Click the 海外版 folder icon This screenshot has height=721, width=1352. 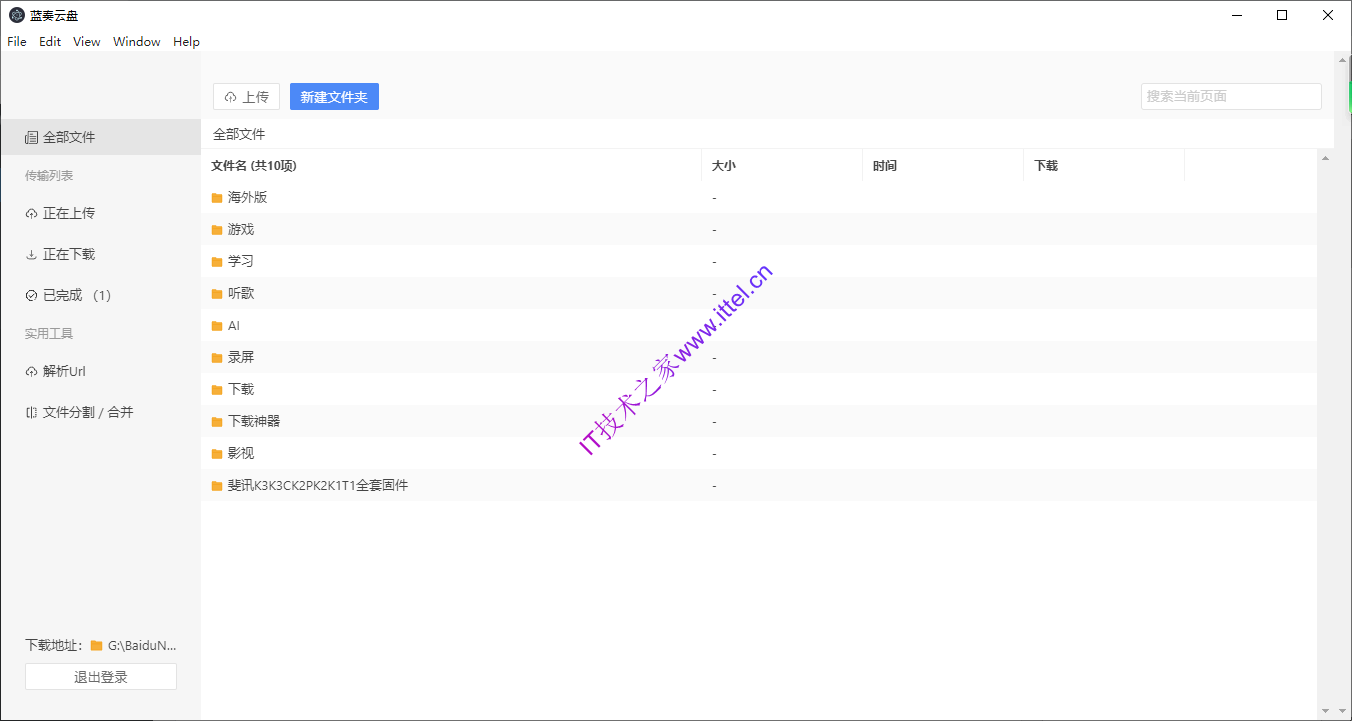point(217,198)
